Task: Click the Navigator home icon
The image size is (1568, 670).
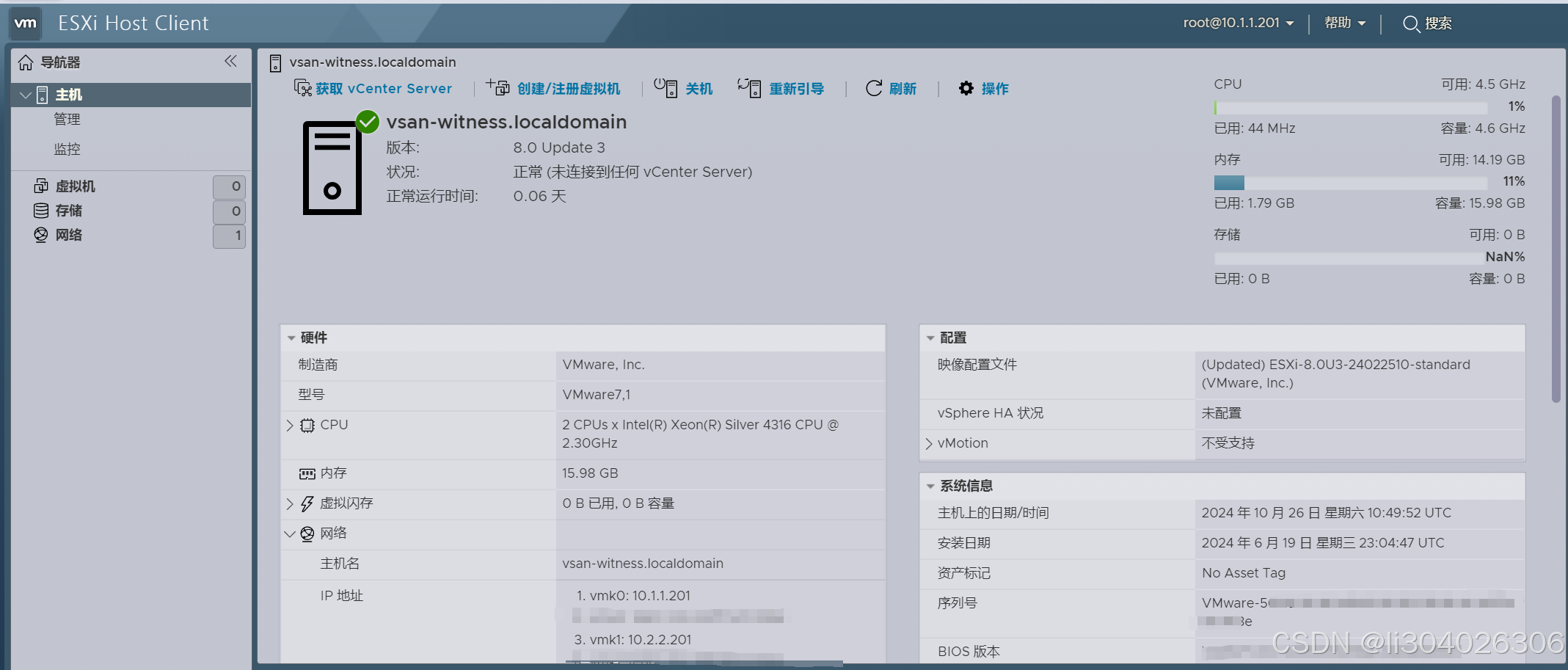Action: click(x=26, y=62)
